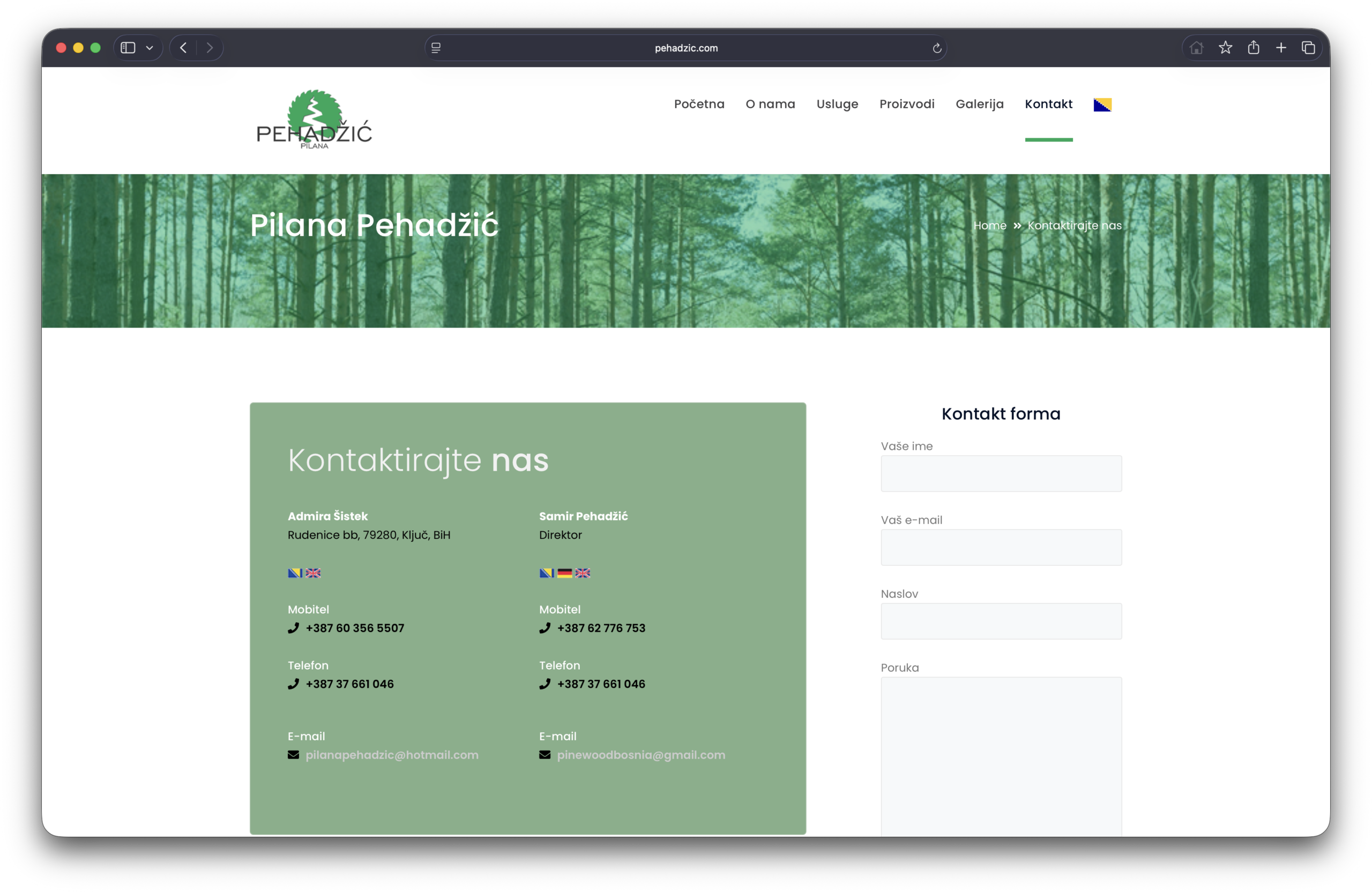This screenshot has height=892, width=1372.
Task: Add bookmark using the star icon
Action: pyautogui.click(x=1225, y=48)
